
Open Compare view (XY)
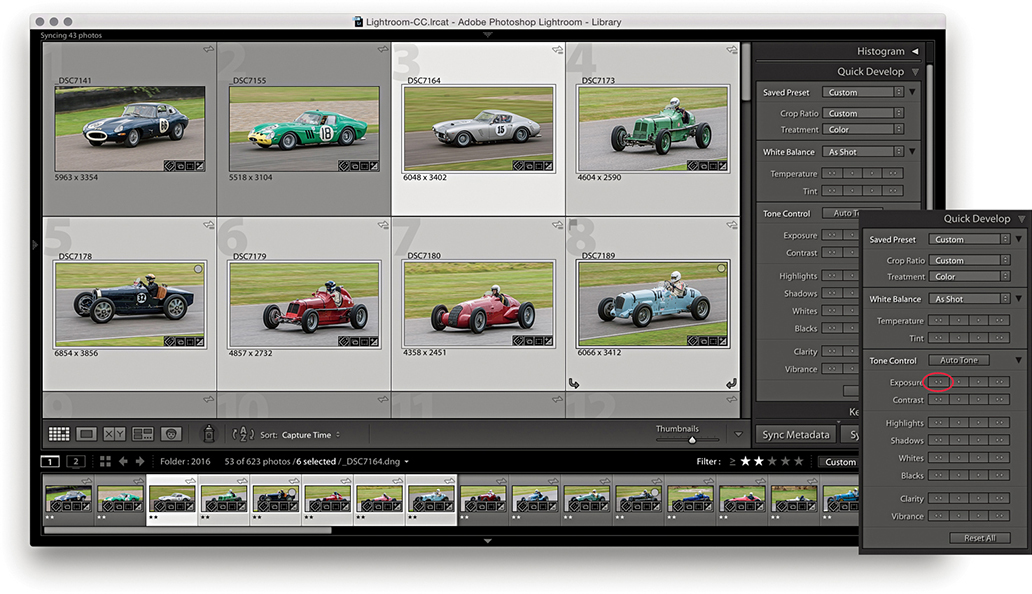(114, 434)
